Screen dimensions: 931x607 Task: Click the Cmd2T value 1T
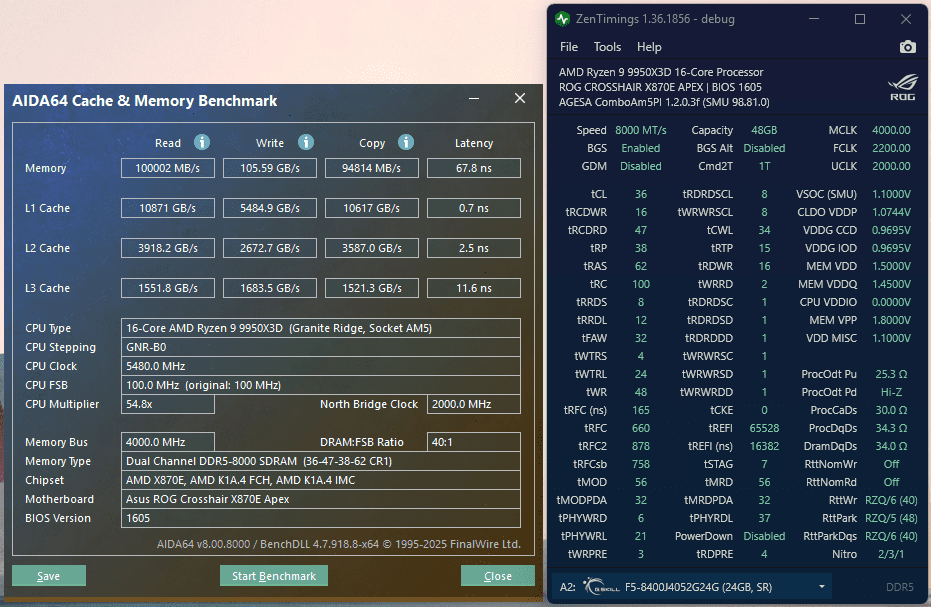764,166
